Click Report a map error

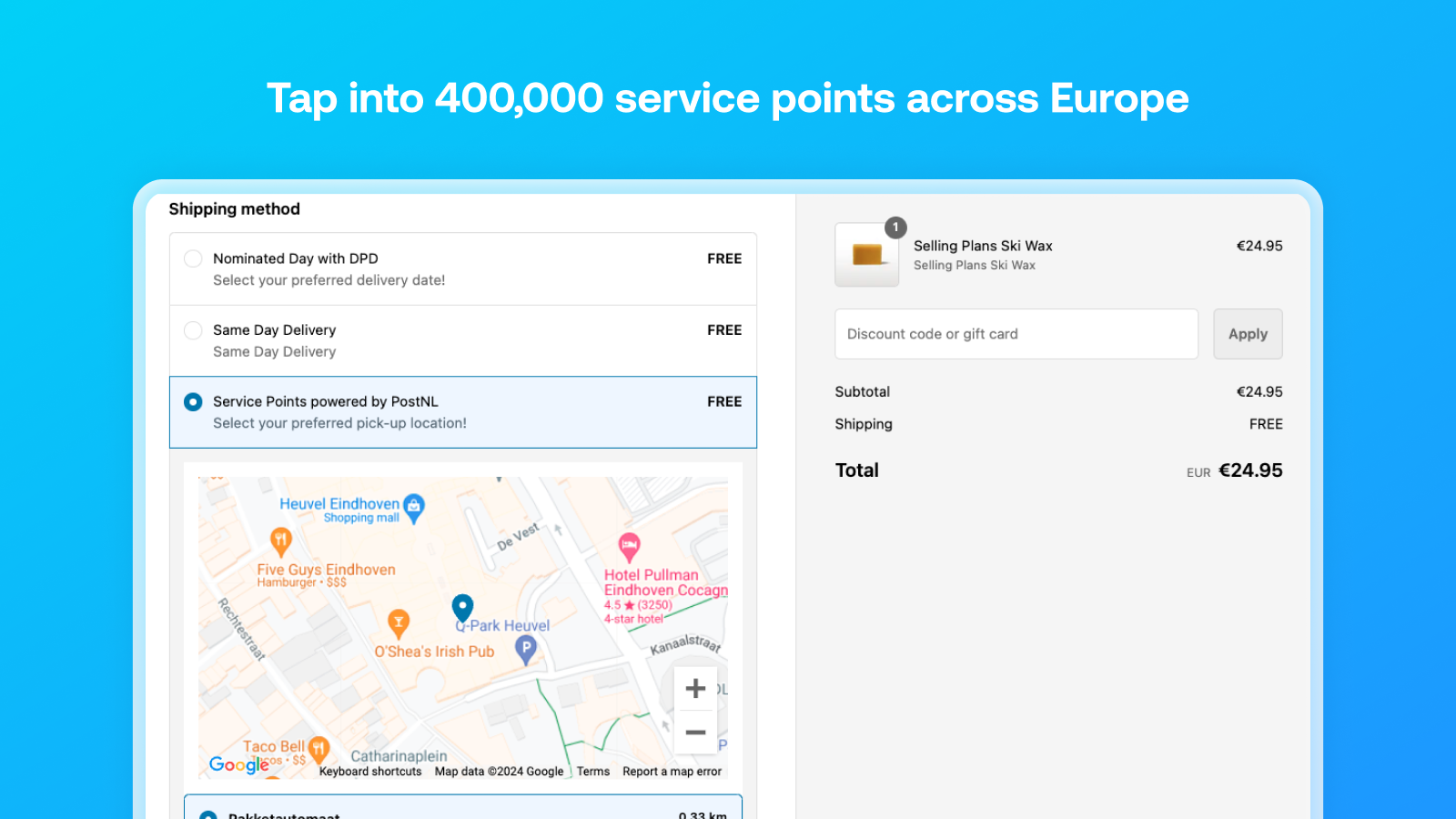672,771
